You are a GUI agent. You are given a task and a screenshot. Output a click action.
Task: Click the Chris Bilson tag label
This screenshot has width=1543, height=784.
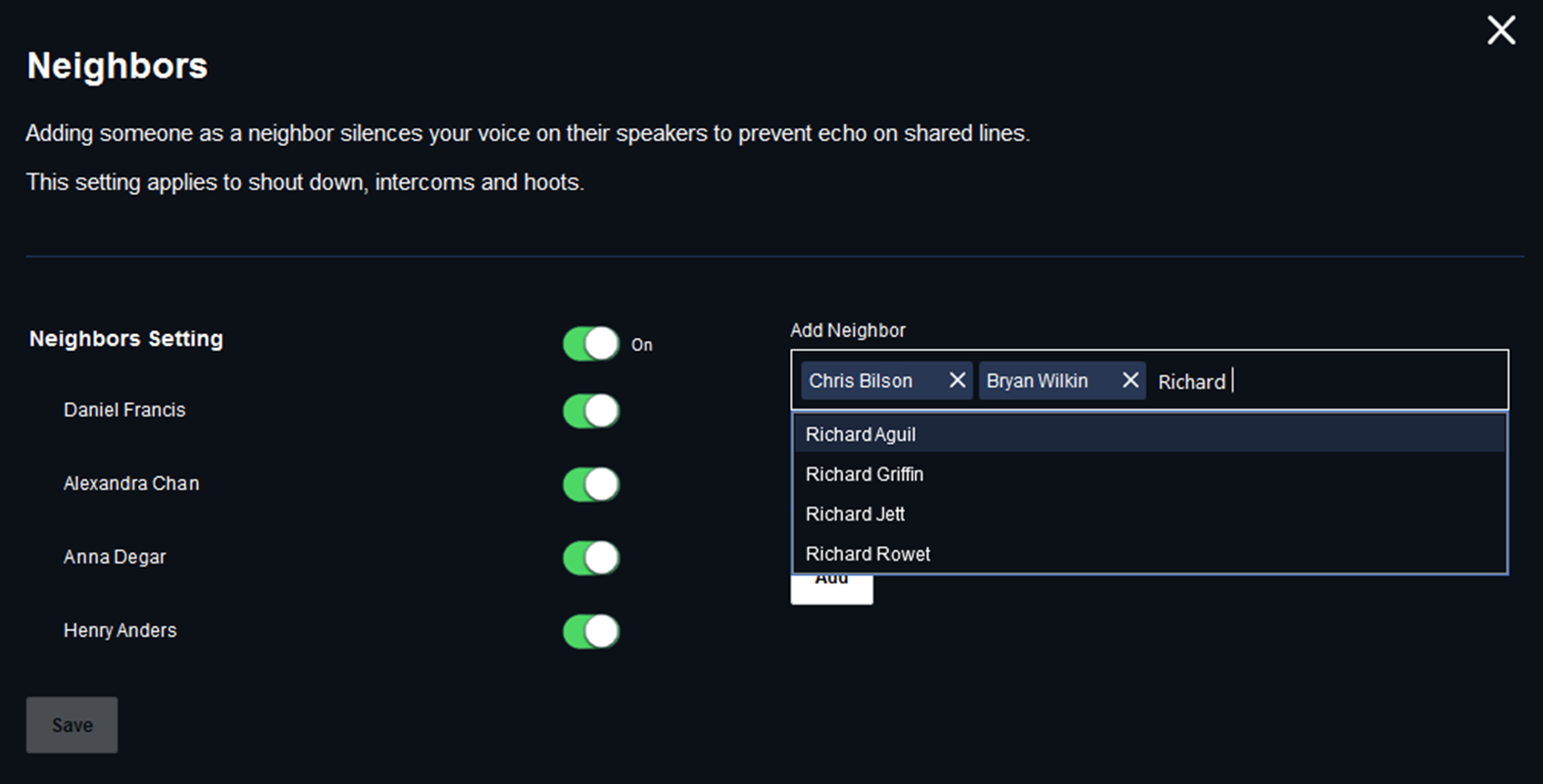861,381
